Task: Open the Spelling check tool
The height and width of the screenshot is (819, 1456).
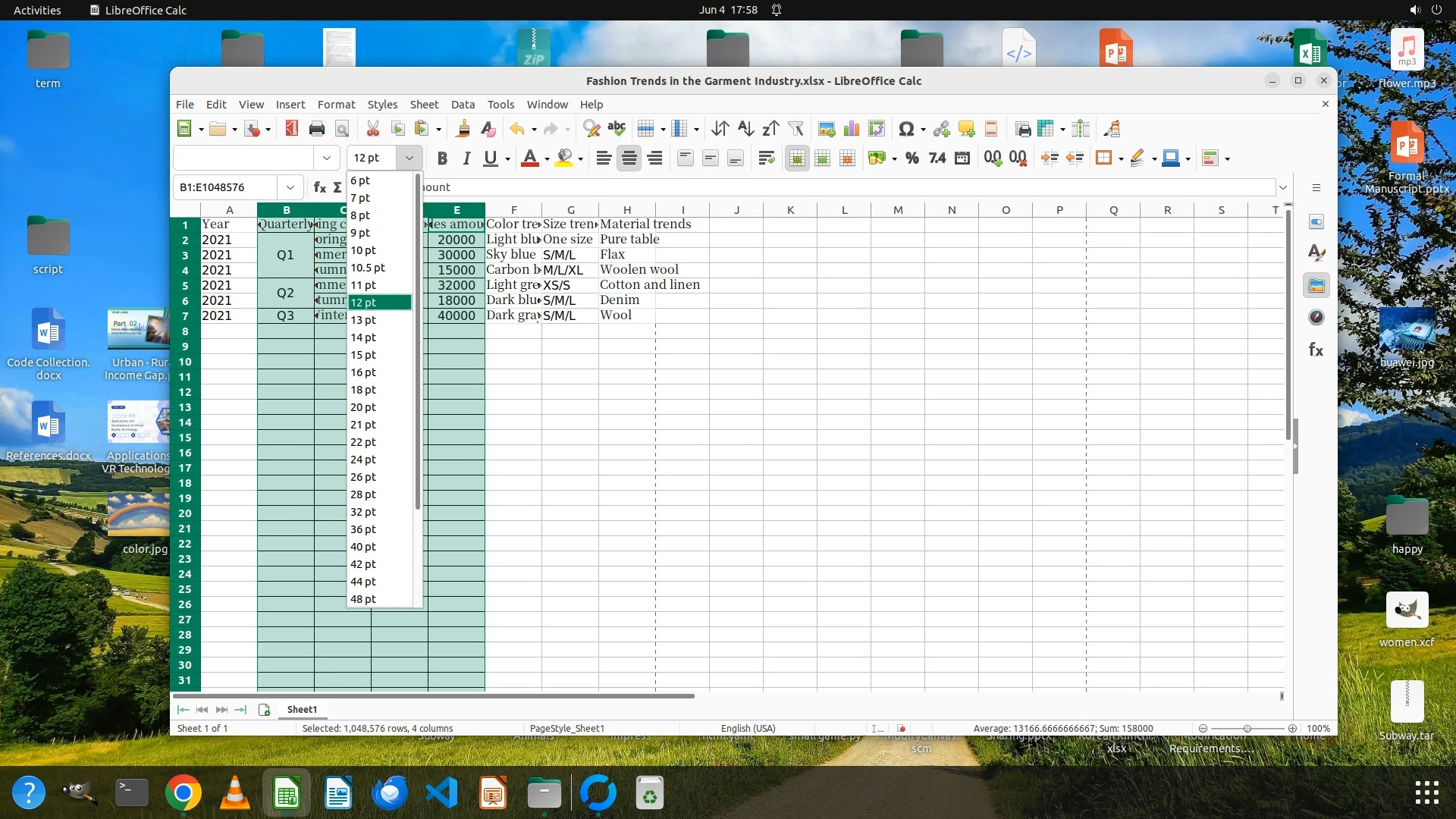Action: tap(617, 129)
